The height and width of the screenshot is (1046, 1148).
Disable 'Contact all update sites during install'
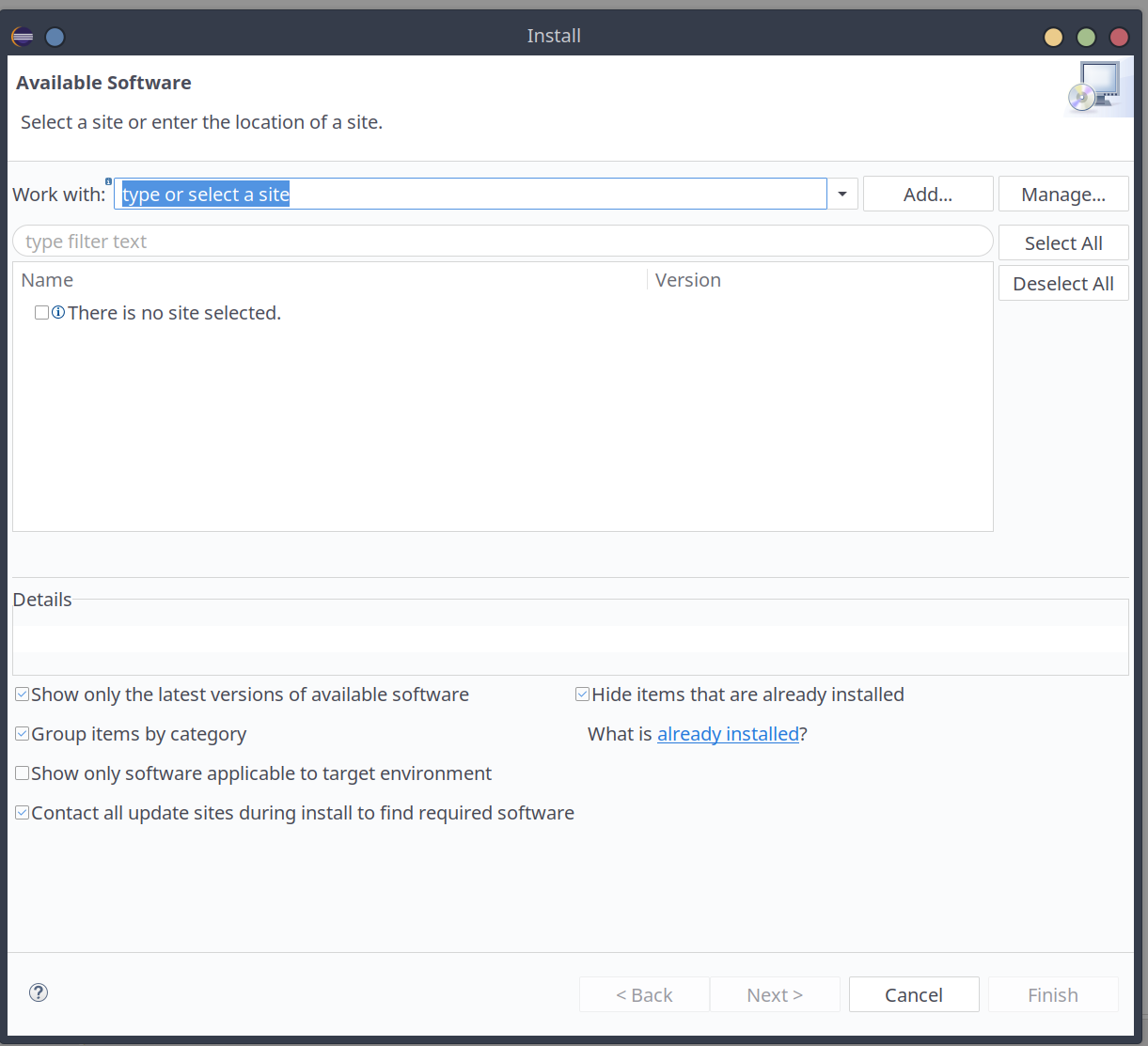(x=21, y=812)
